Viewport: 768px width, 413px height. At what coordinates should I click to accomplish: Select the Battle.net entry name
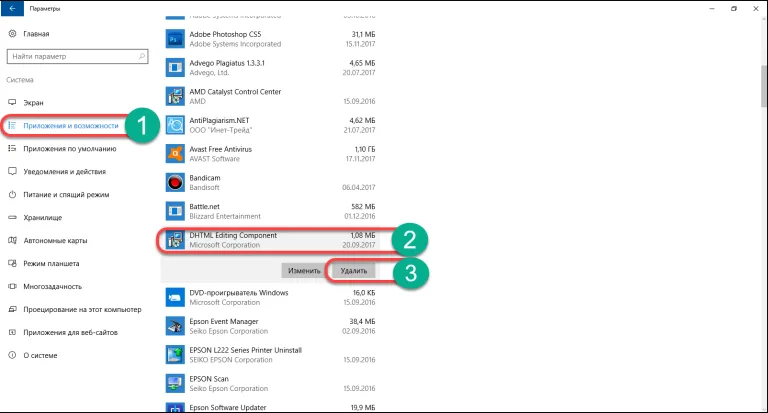[204, 207]
